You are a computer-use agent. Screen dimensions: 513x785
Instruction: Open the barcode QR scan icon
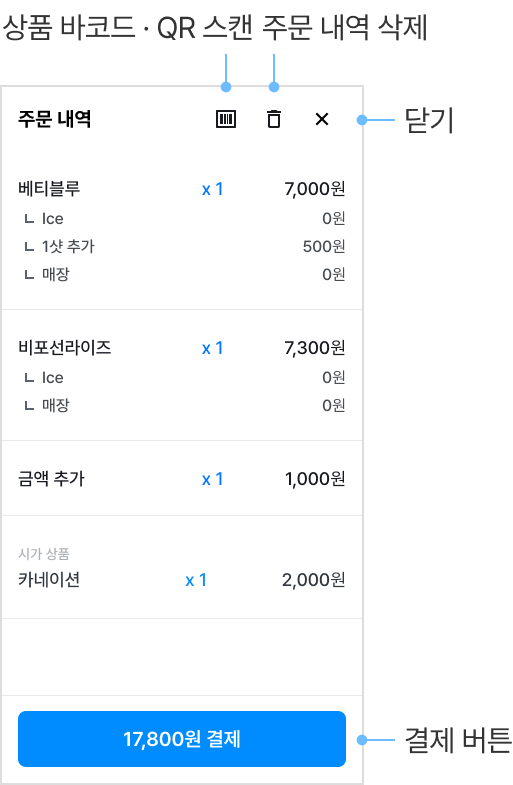pyautogui.click(x=226, y=119)
